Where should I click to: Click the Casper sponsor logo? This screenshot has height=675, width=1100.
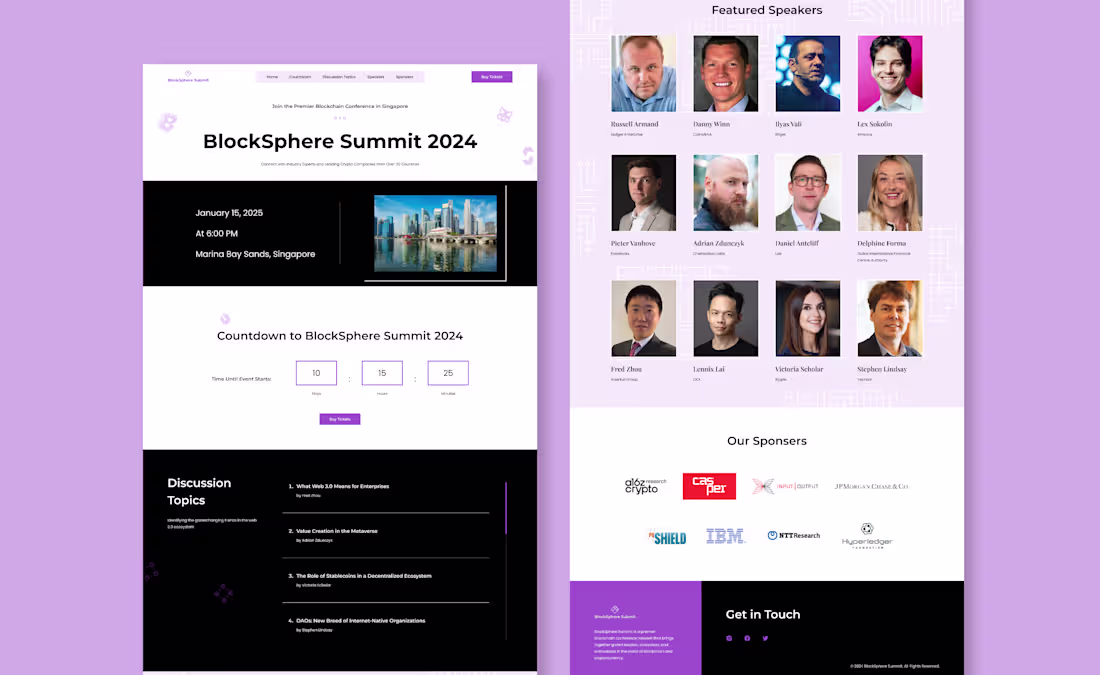[x=709, y=486]
